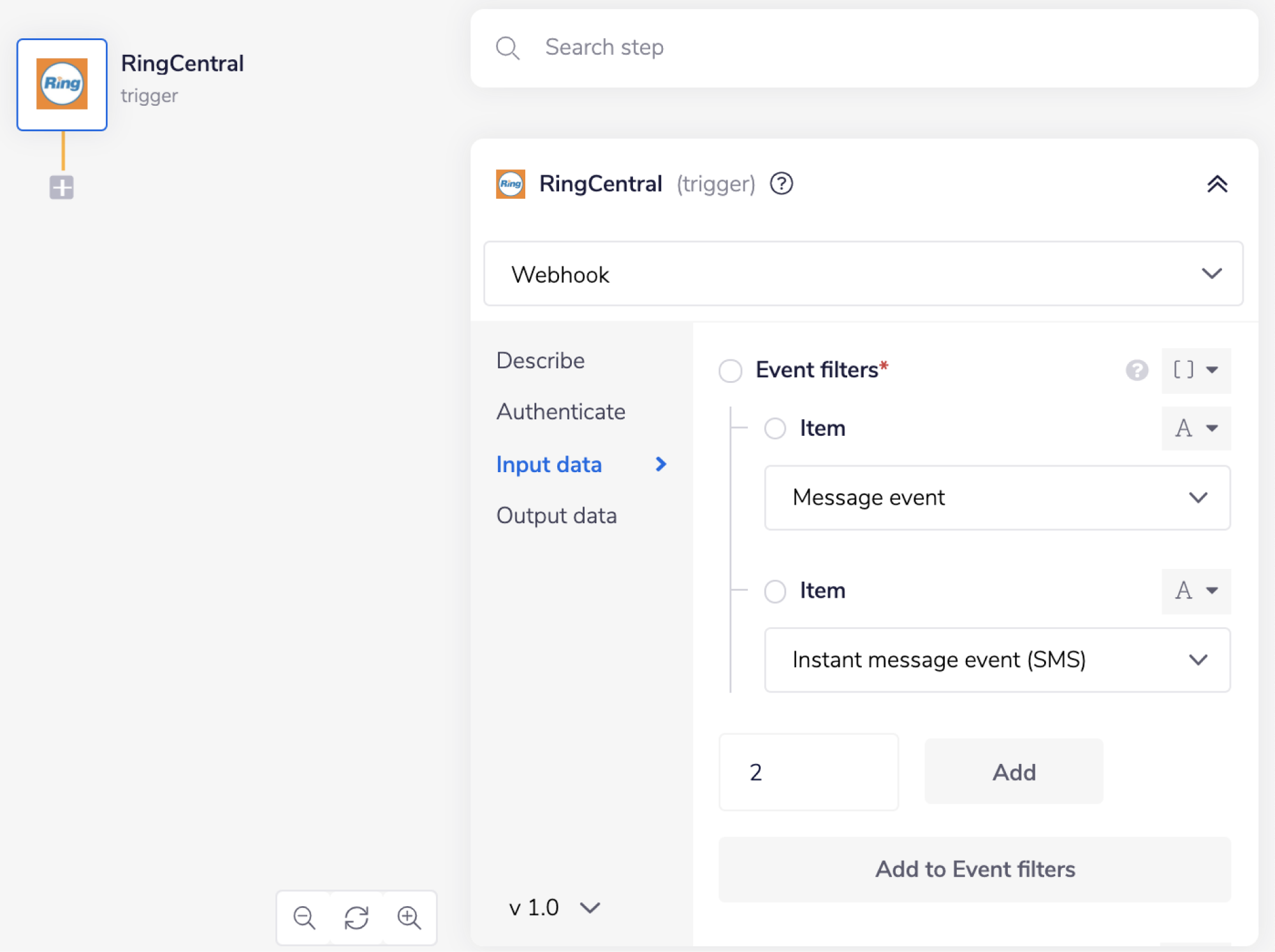Click the search magnifier in the Search step bar
This screenshot has width=1275, height=952.
click(507, 48)
